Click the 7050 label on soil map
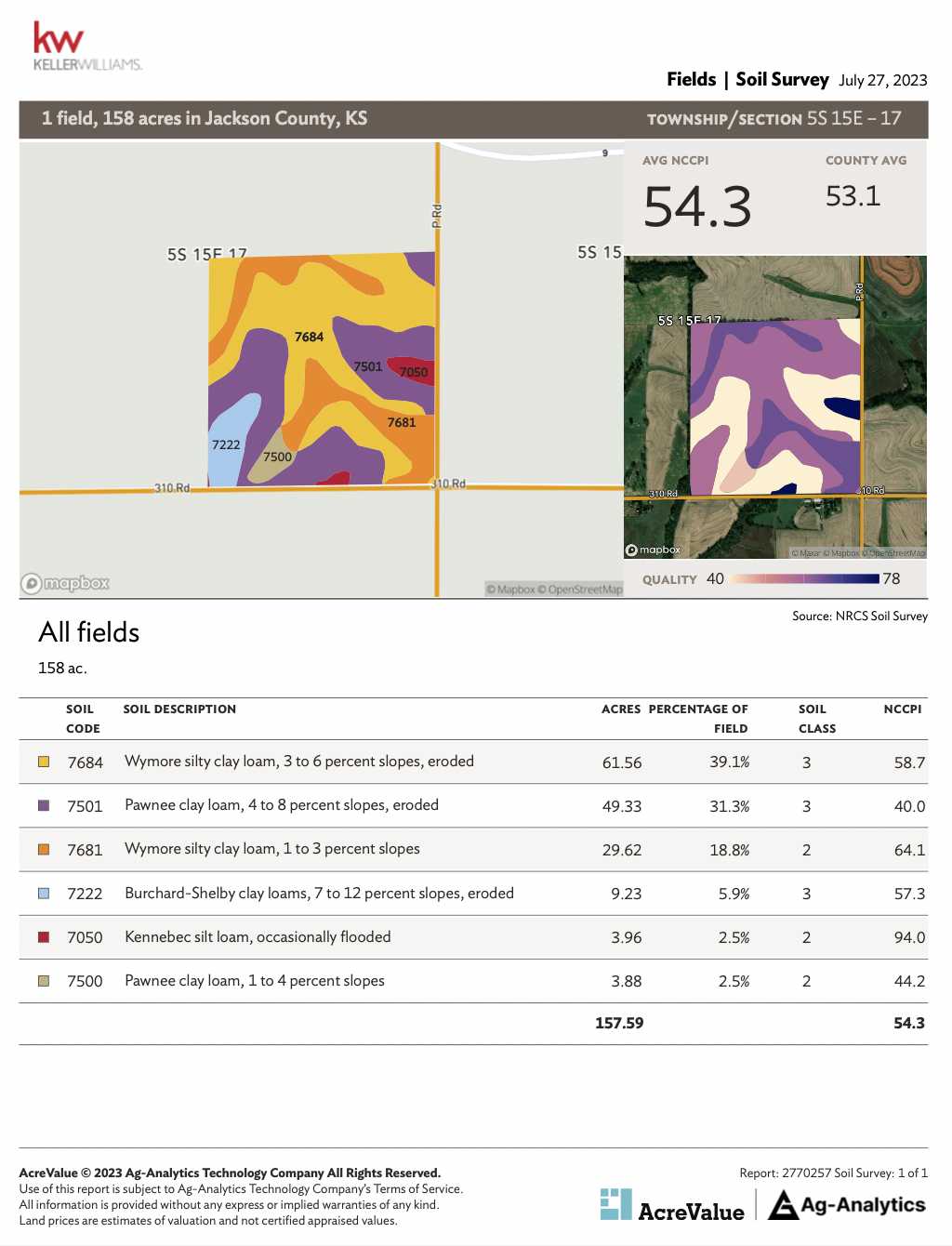Viewport: 952px width, 1246px height. click(x=414, y=372)
